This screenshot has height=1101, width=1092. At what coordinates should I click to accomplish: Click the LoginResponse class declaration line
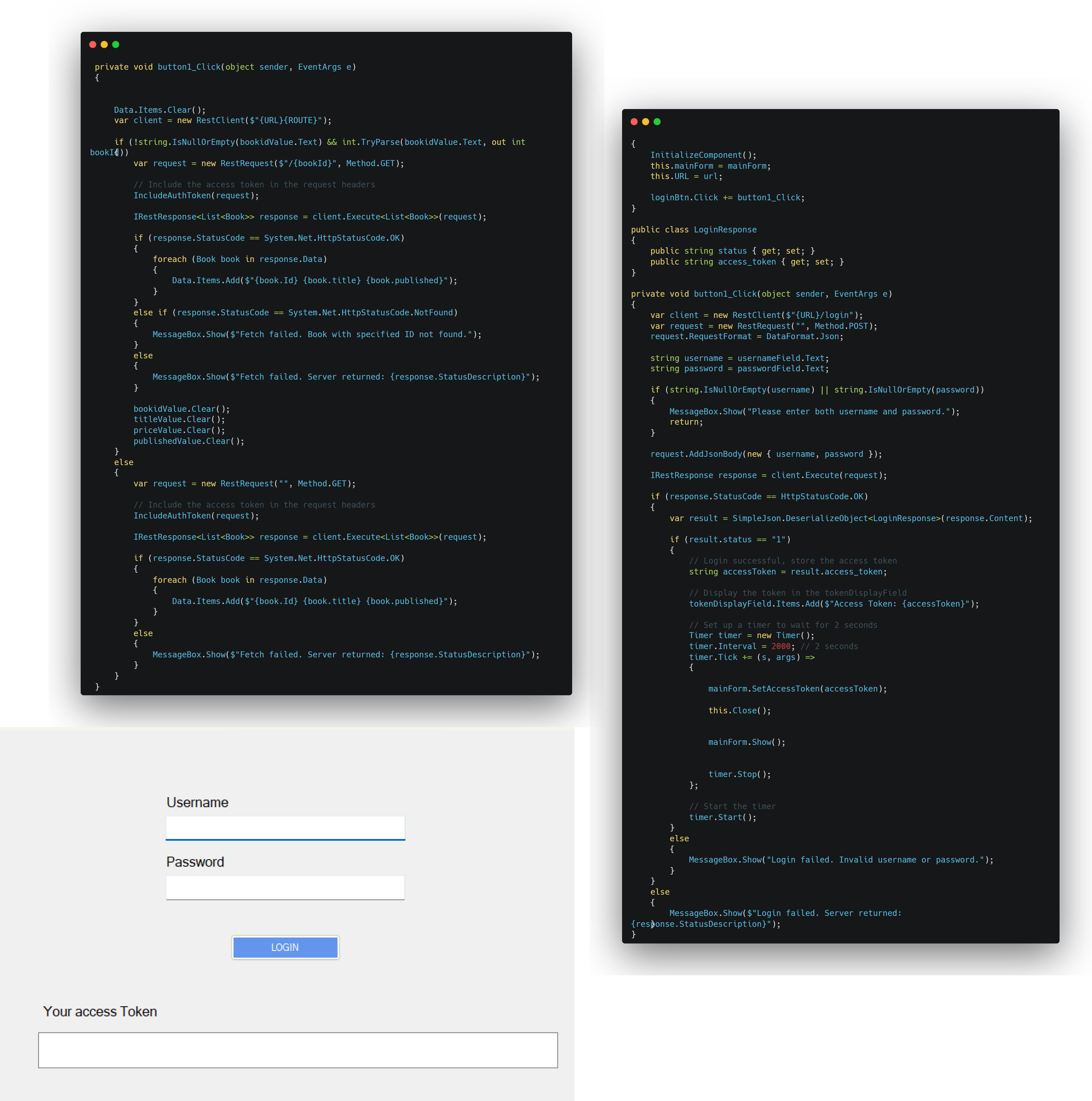pos(694,230)
